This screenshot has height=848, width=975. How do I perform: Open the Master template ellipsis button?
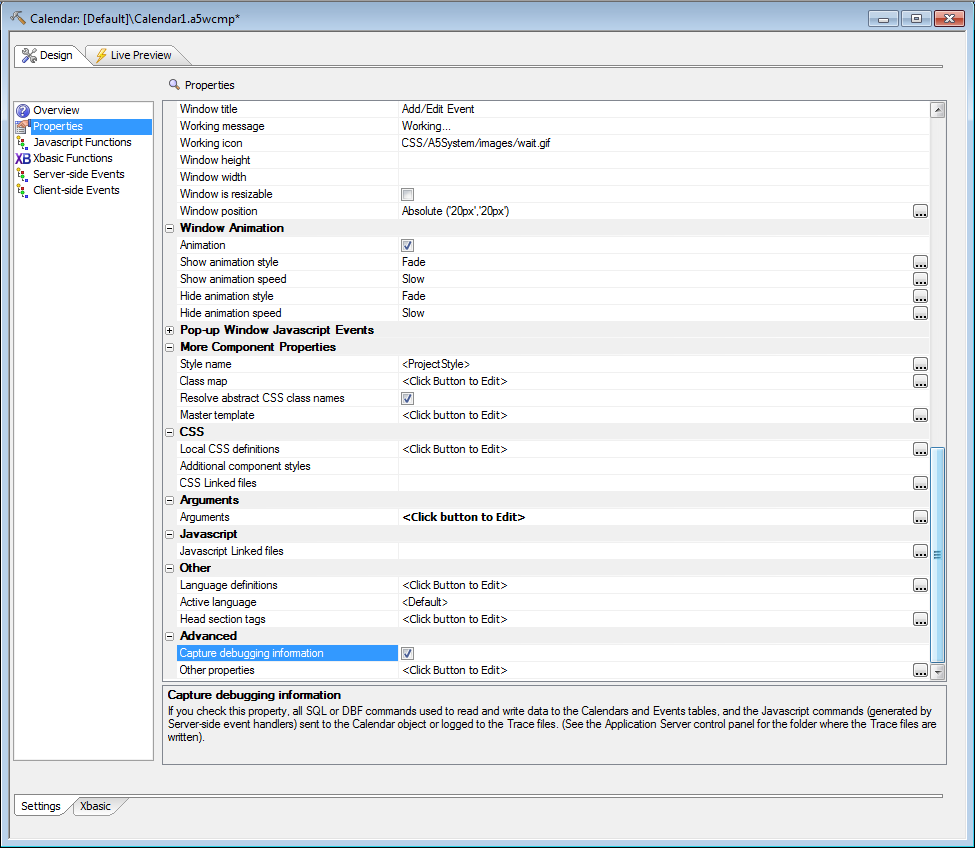tap(920, 415)
